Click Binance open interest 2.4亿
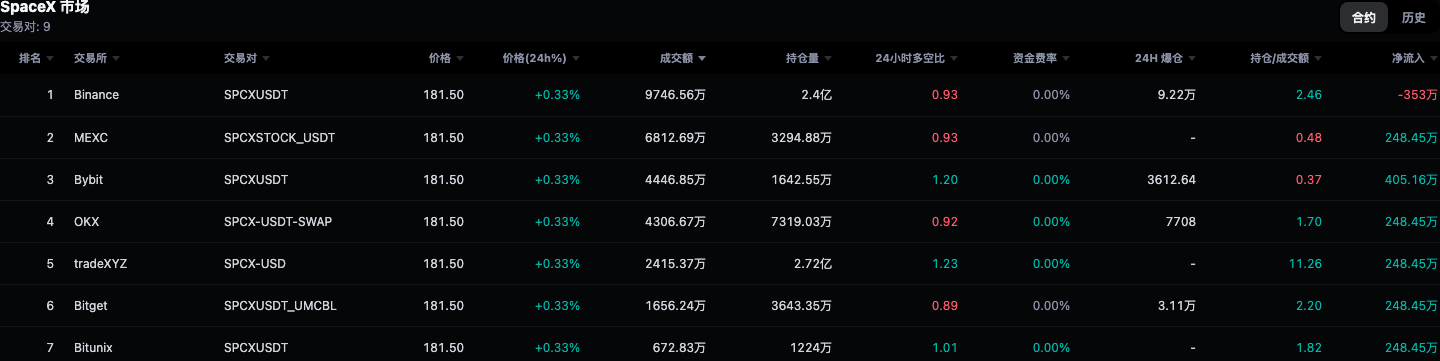Image resolution: width=1440 pixels, height=361 pixels. [x=816, y=95]
